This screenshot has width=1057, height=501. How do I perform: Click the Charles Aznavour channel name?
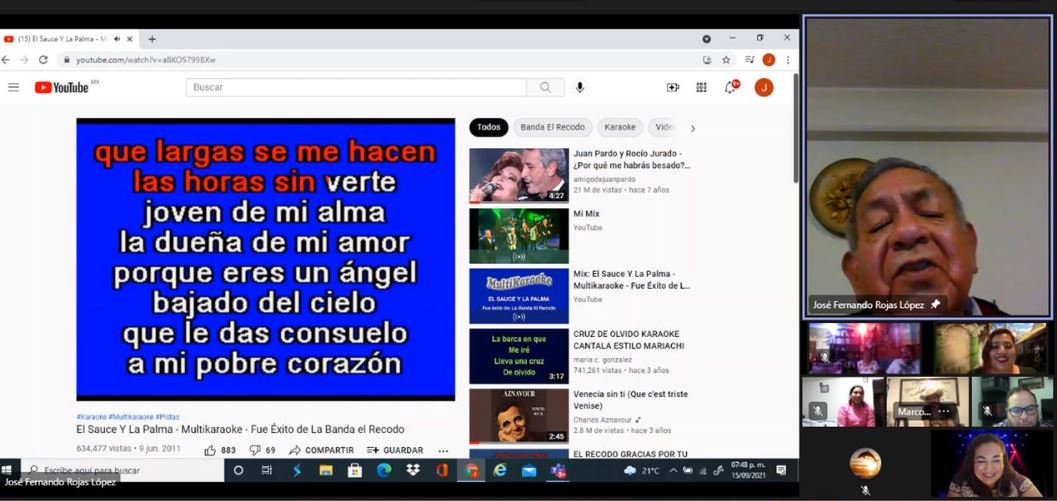(x=603, y=419)
